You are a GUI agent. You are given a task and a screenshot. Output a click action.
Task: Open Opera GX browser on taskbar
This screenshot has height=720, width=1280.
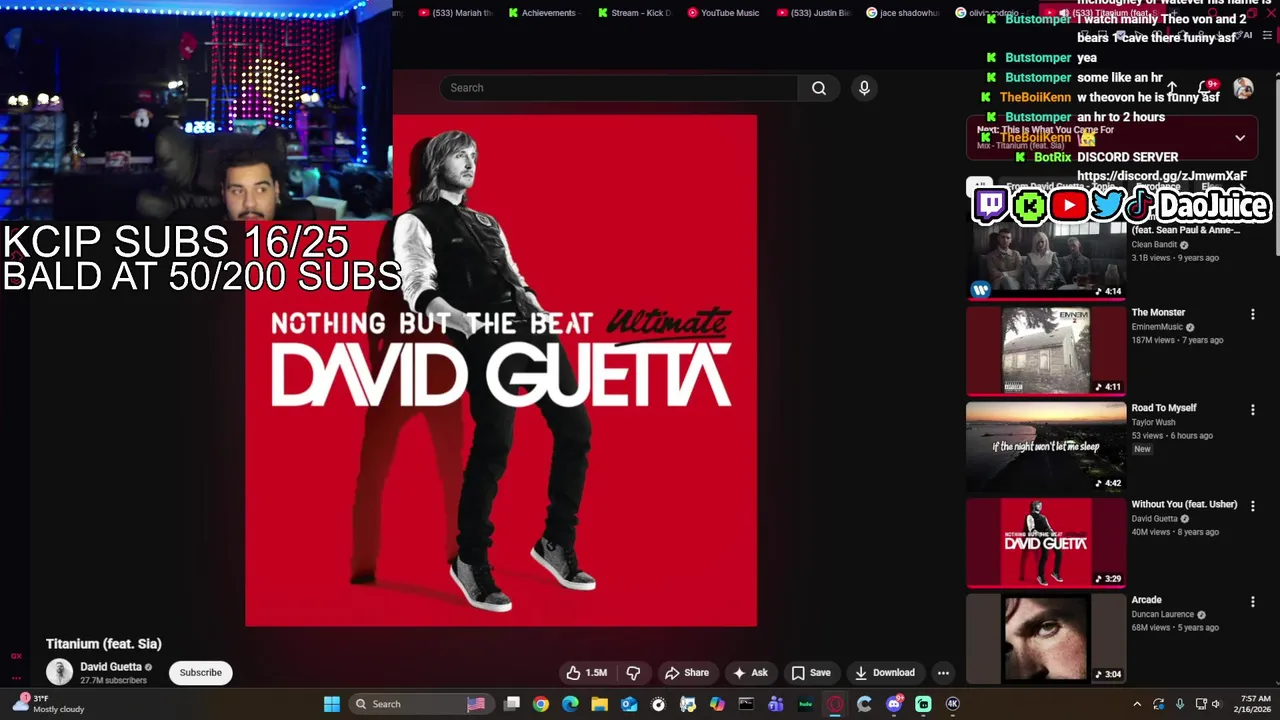(x=835, y=704)
